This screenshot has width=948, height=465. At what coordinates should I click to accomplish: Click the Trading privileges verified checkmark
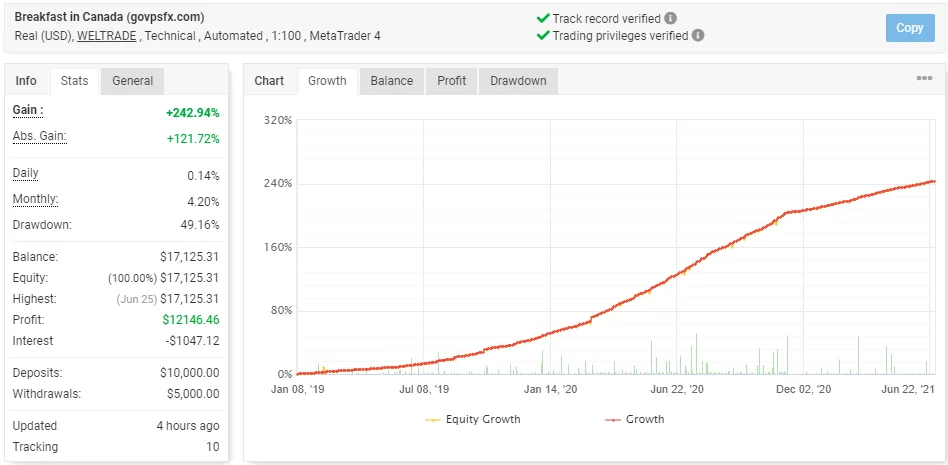click(x=543, y=35)
